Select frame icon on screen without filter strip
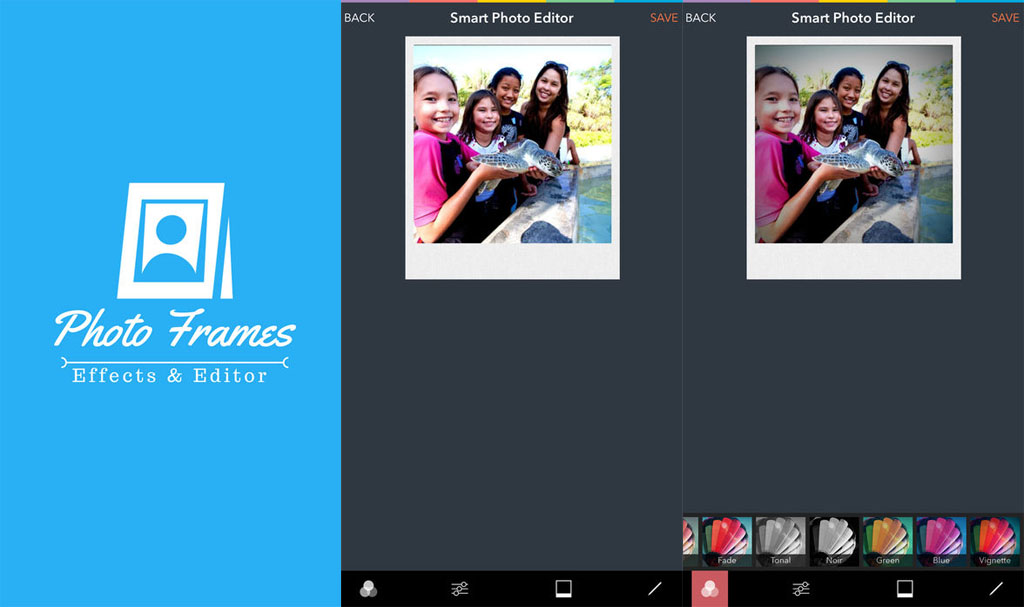The width and height of the screenshot is (1024, 607). click(564, 588)
